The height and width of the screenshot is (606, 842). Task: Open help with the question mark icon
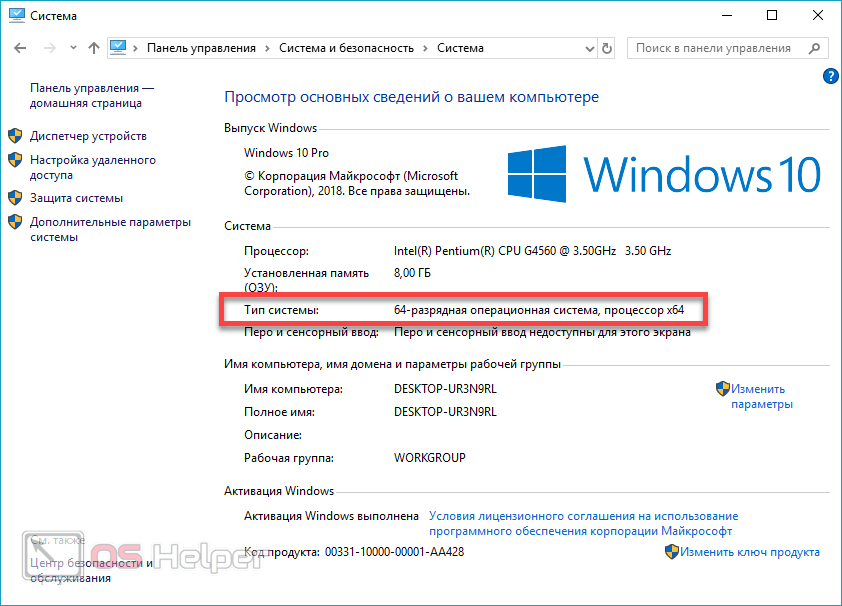point(831,76)
